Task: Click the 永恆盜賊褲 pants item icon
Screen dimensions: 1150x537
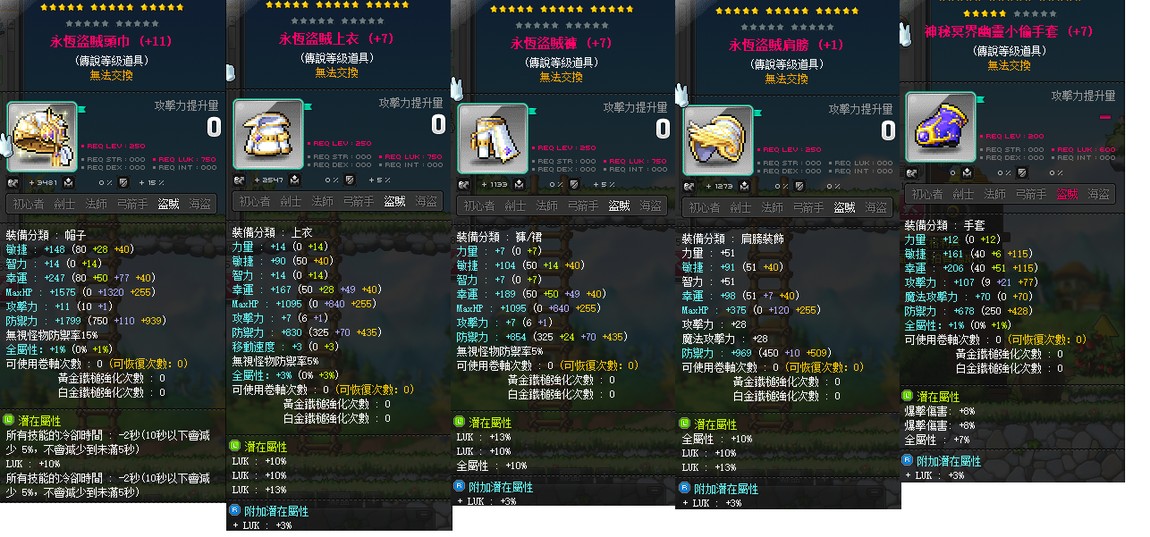Action: (492, 138)
